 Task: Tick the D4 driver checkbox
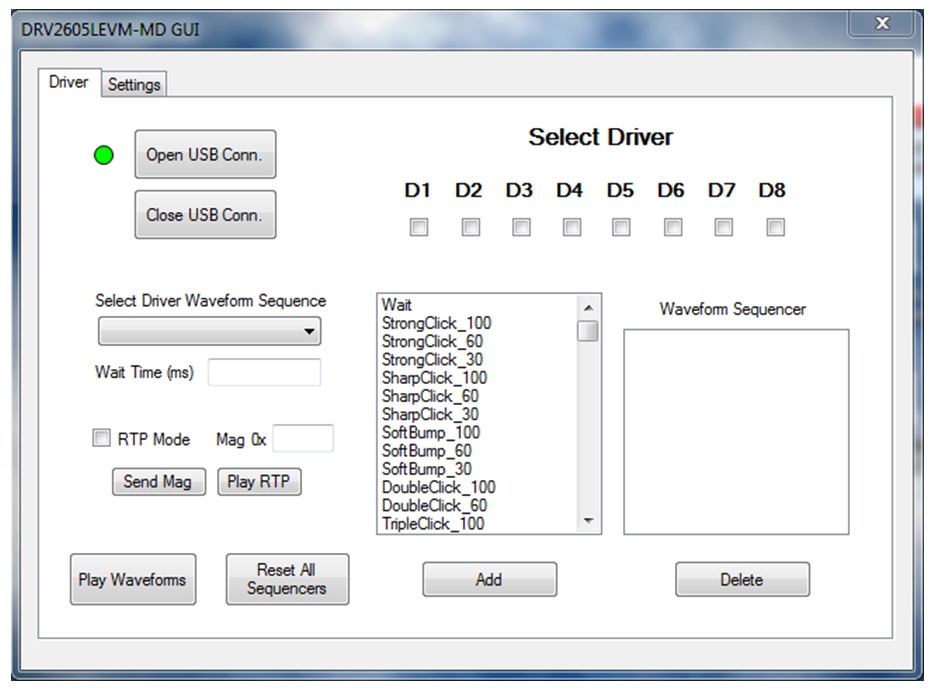572,227
